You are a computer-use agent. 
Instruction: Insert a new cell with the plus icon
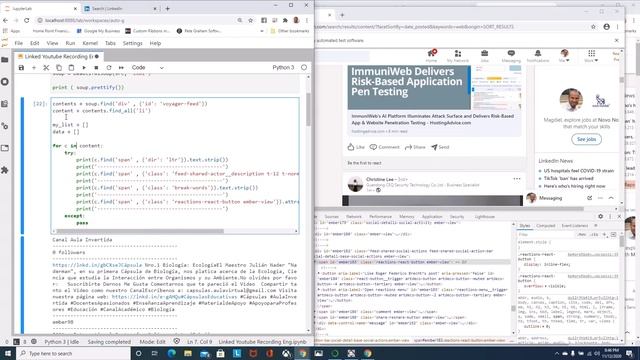pyautogui.click(x=34, y=68)
